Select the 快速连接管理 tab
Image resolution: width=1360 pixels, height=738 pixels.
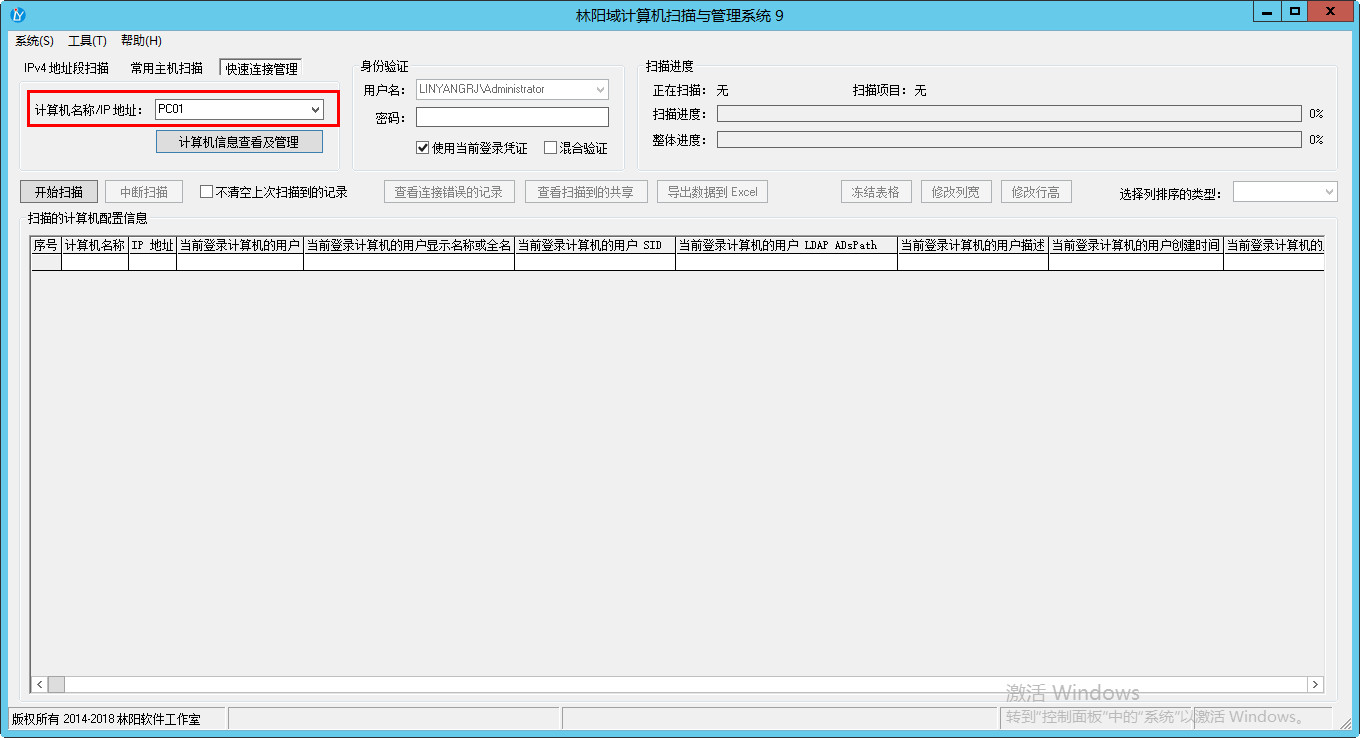pos(261,69)
